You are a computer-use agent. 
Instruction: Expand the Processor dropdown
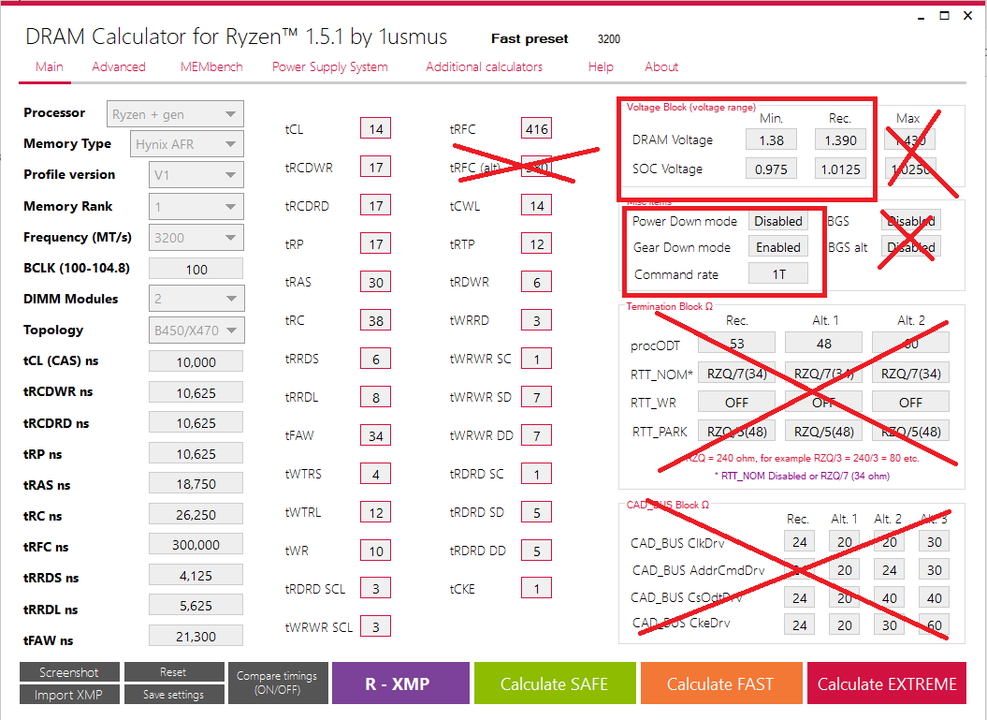coord(175,114)
